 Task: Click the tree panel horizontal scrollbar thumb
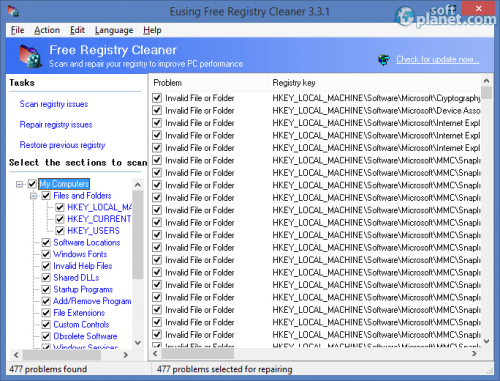point(62,355)
